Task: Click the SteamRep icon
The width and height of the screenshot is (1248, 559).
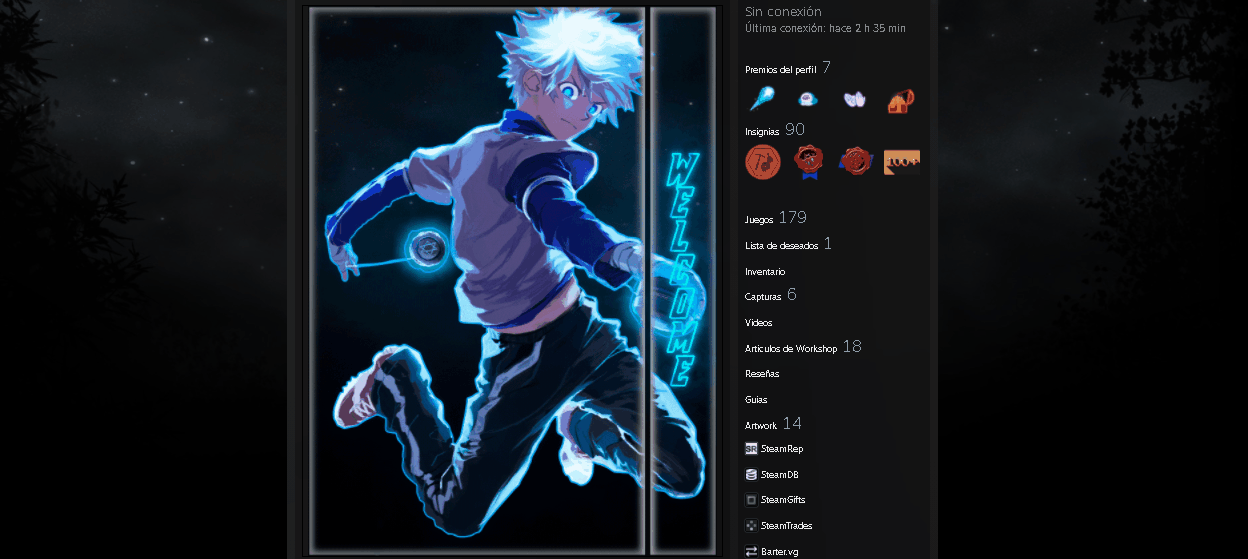Action: click(751, 449)
